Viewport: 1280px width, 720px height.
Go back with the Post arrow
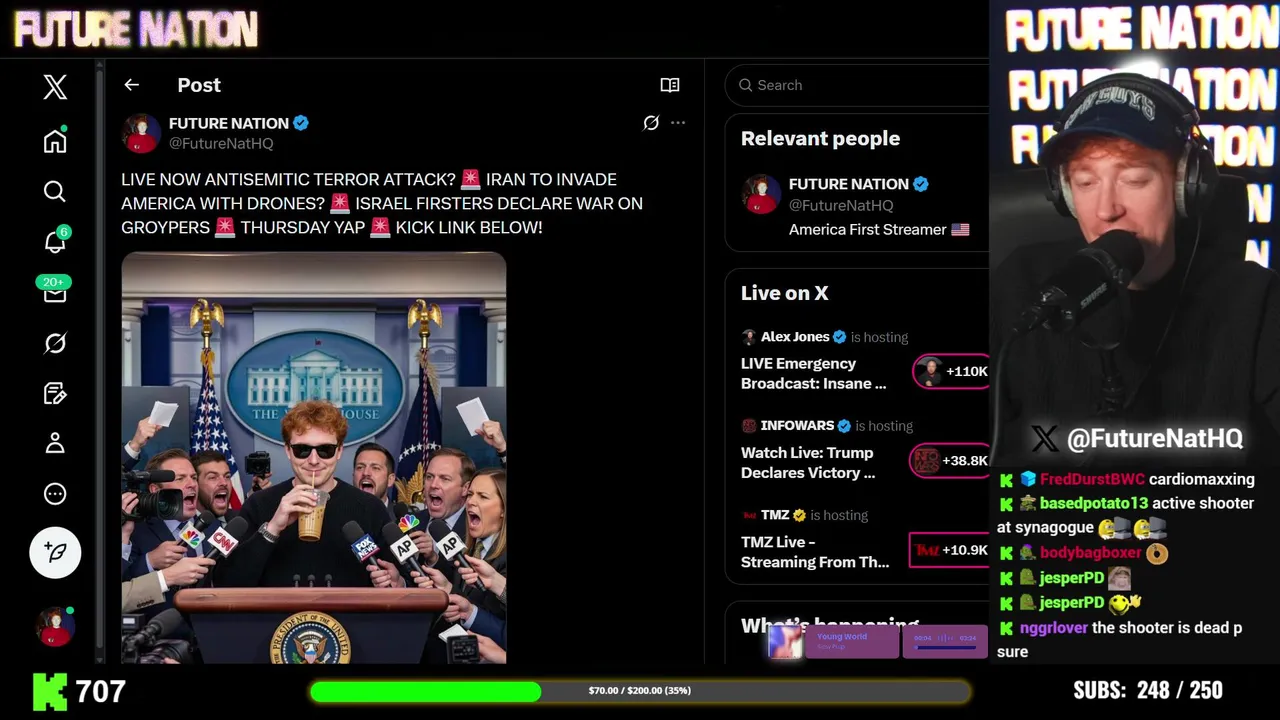click(x=132, y=85)
